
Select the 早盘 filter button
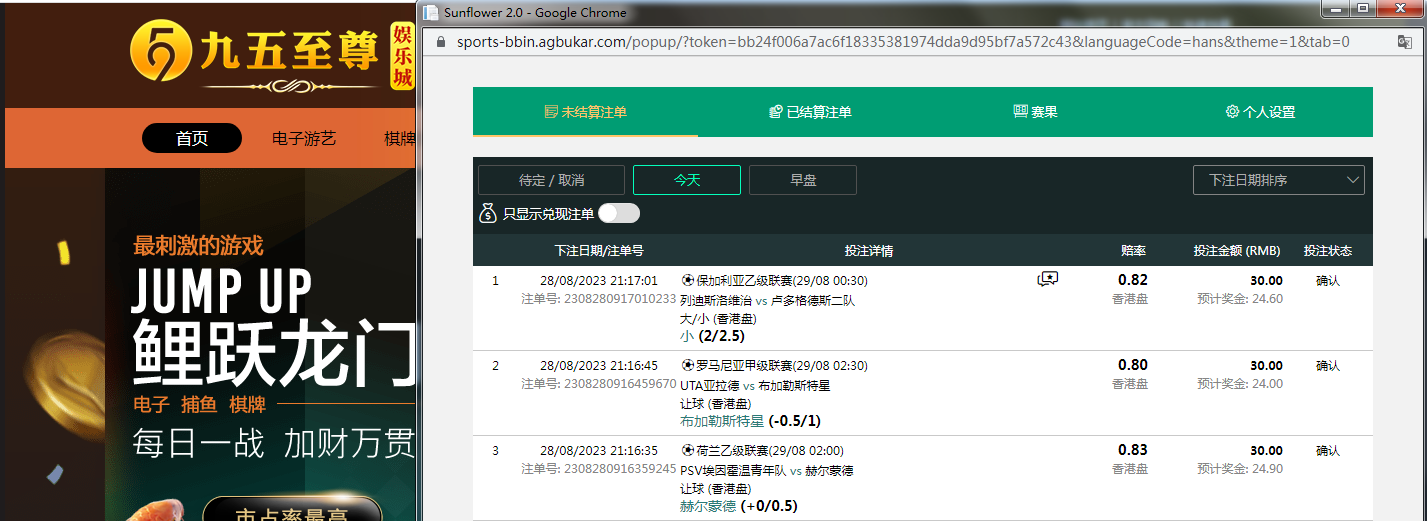[x=803, y=180]
